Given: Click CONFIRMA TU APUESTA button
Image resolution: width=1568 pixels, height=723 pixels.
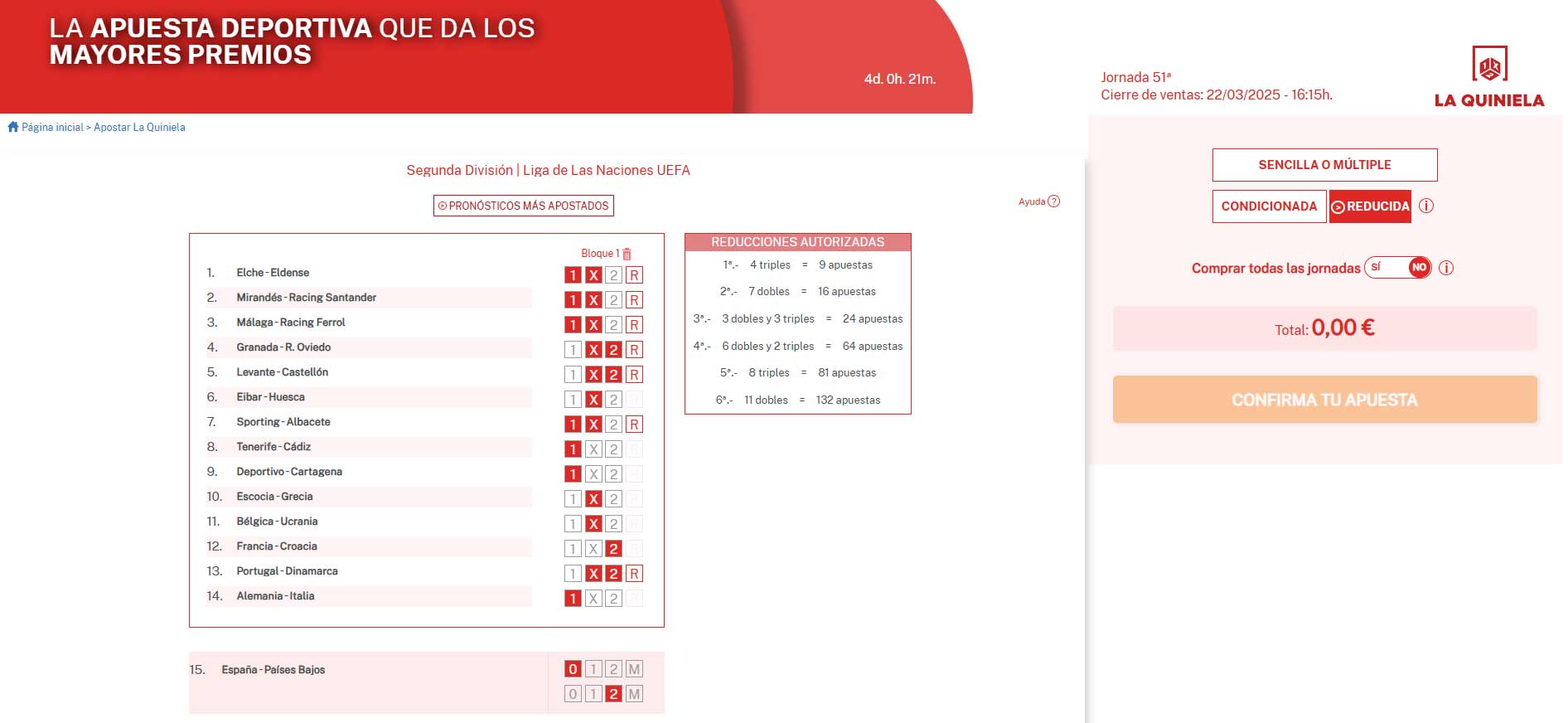Looking at the screenshot, I should click(x=1324, y=400).
